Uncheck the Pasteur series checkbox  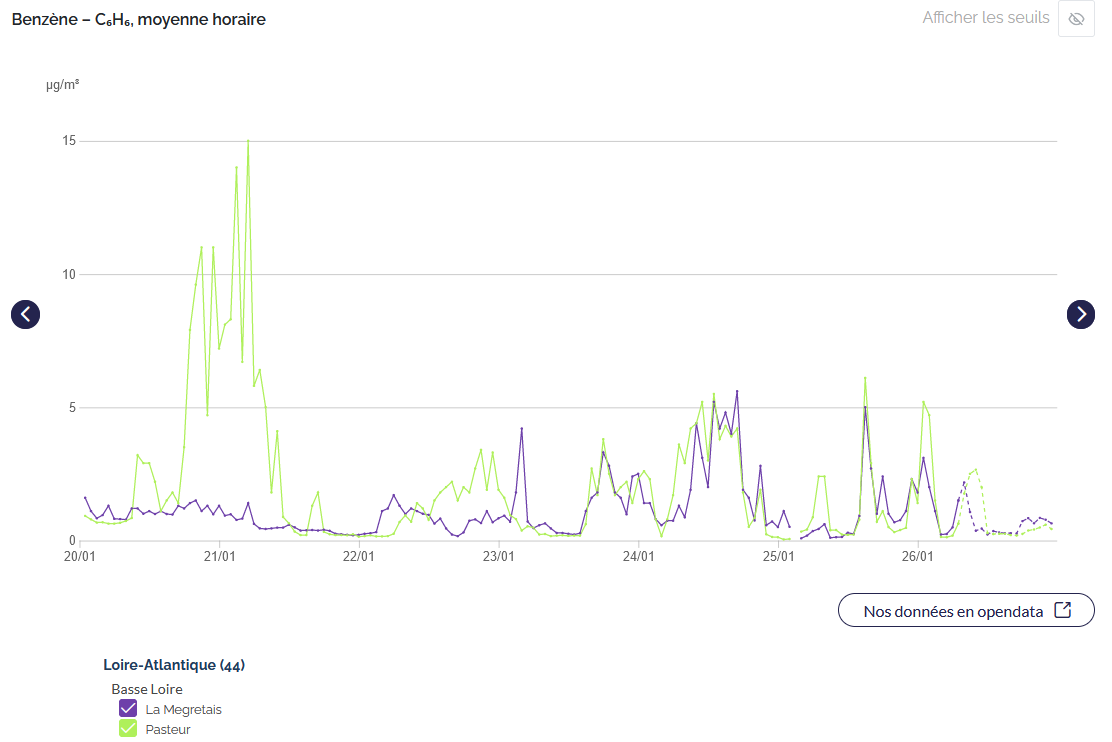point(128,729)
